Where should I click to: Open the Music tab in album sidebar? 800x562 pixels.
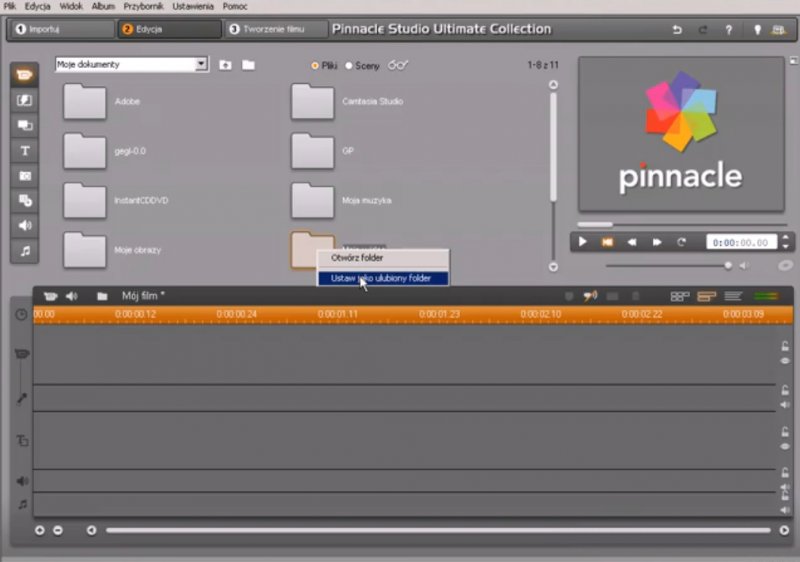click(25, 250)
